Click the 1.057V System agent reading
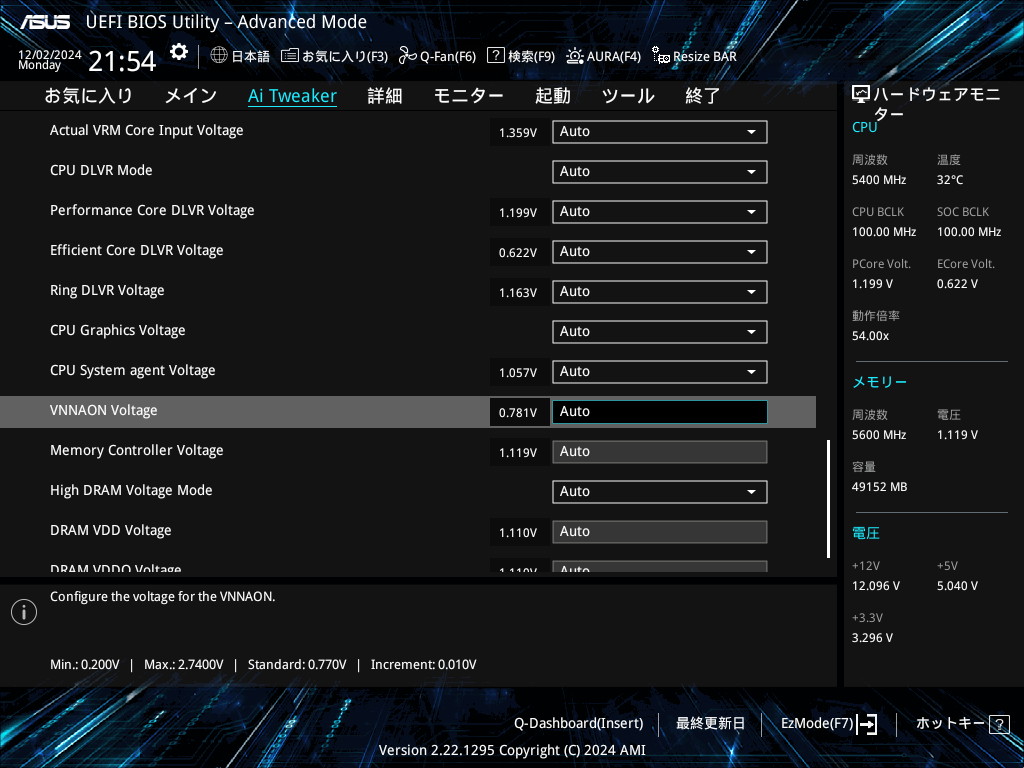This screenshot has width=1024, height=768. pos(518,373)
